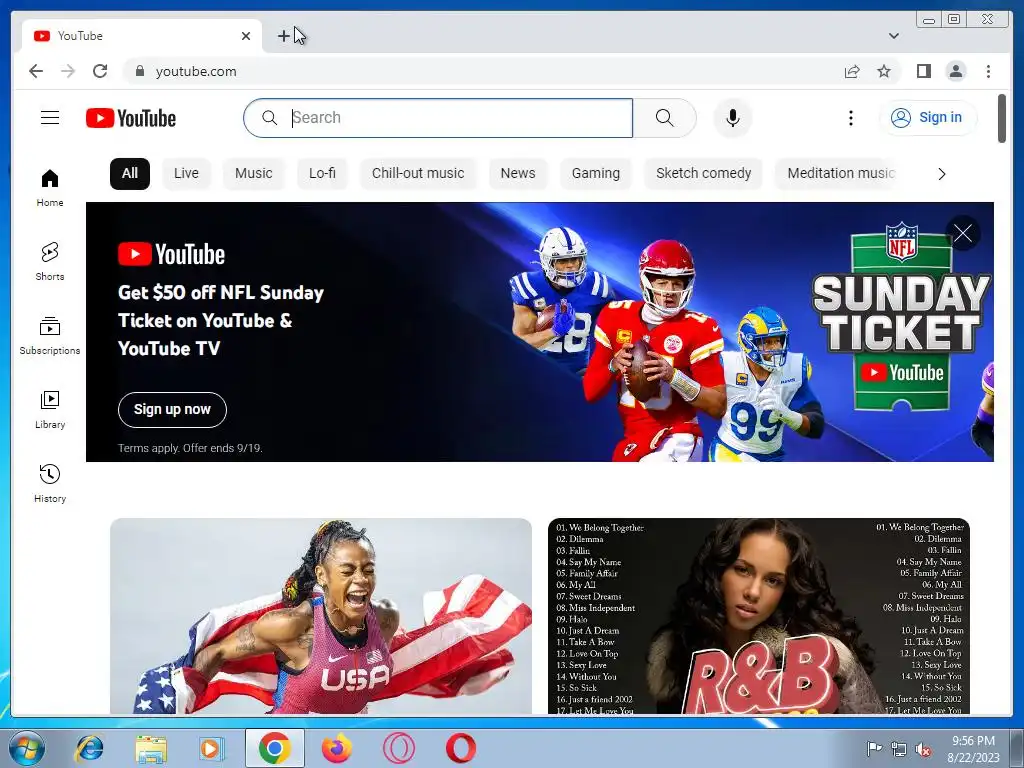This screenshot has width=1024, height=768.
Task: Reload the page with the refresh icon
Action: [100, 71]
